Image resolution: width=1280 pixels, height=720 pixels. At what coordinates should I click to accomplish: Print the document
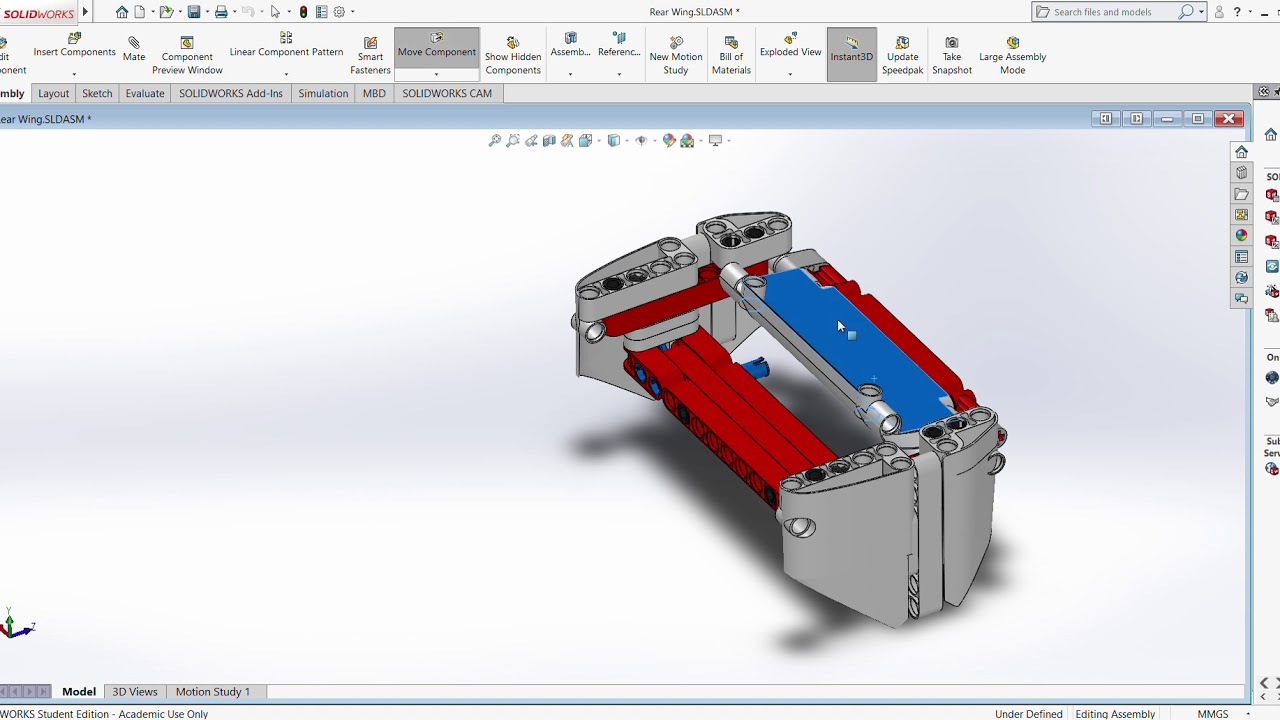(221, 12)
